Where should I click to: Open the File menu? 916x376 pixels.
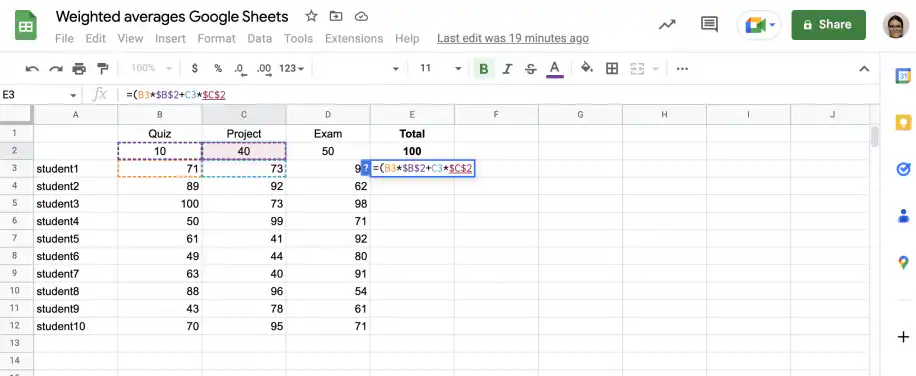64,39
